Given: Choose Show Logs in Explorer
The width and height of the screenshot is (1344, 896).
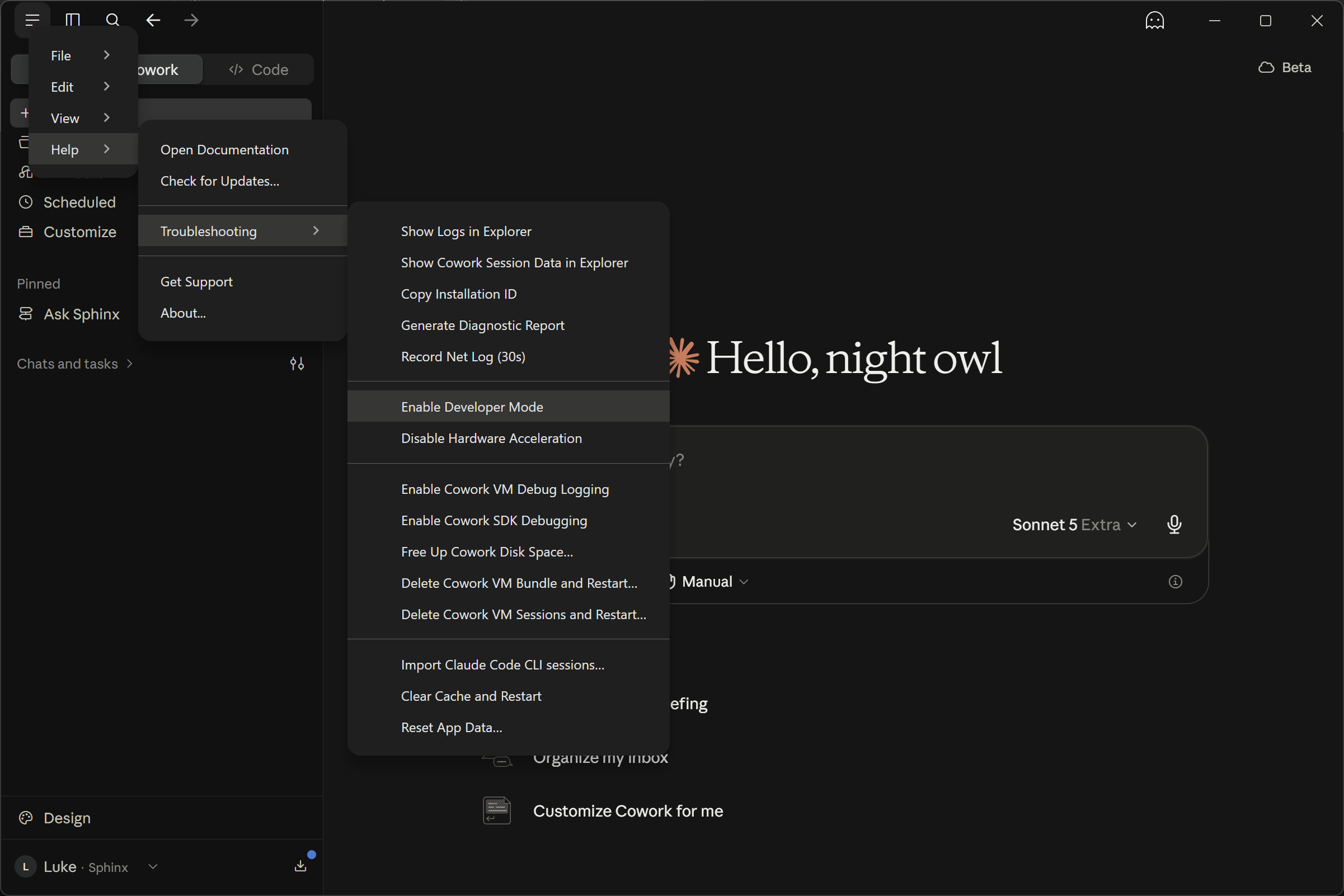Looking at the screenshot, I should click(508, 232).
